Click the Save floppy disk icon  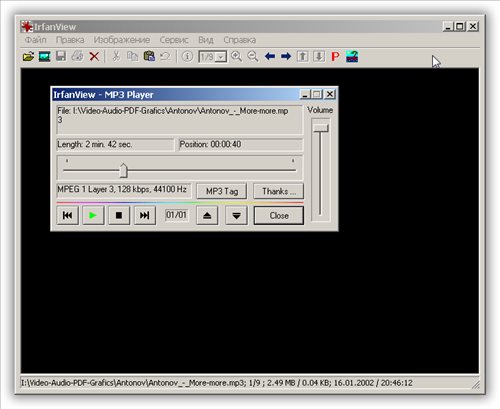pyautogui.click(x=61, y=56)
